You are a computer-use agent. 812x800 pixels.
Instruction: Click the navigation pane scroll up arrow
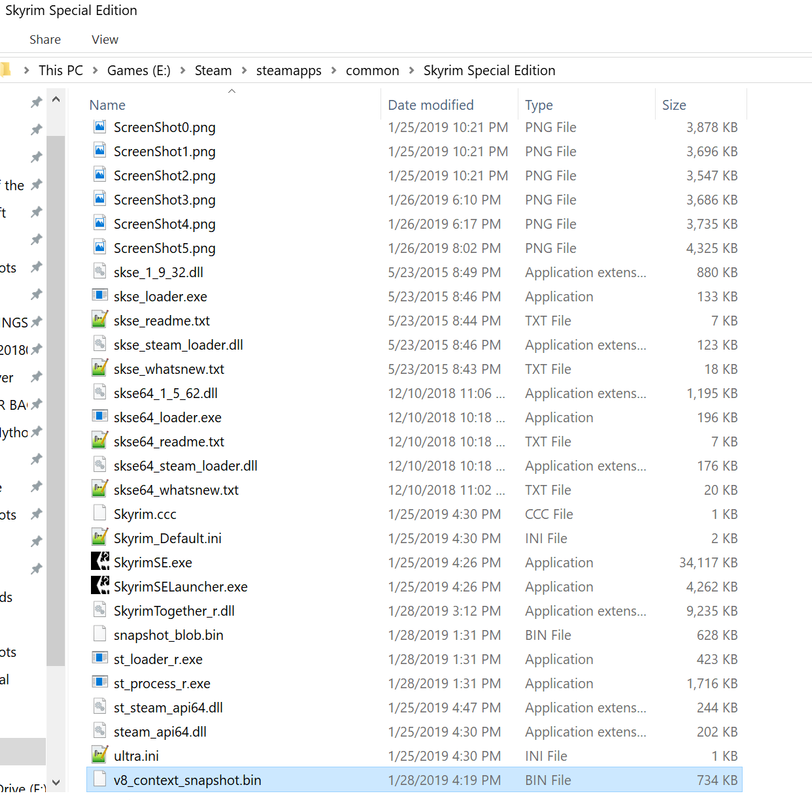pos(56,99)
